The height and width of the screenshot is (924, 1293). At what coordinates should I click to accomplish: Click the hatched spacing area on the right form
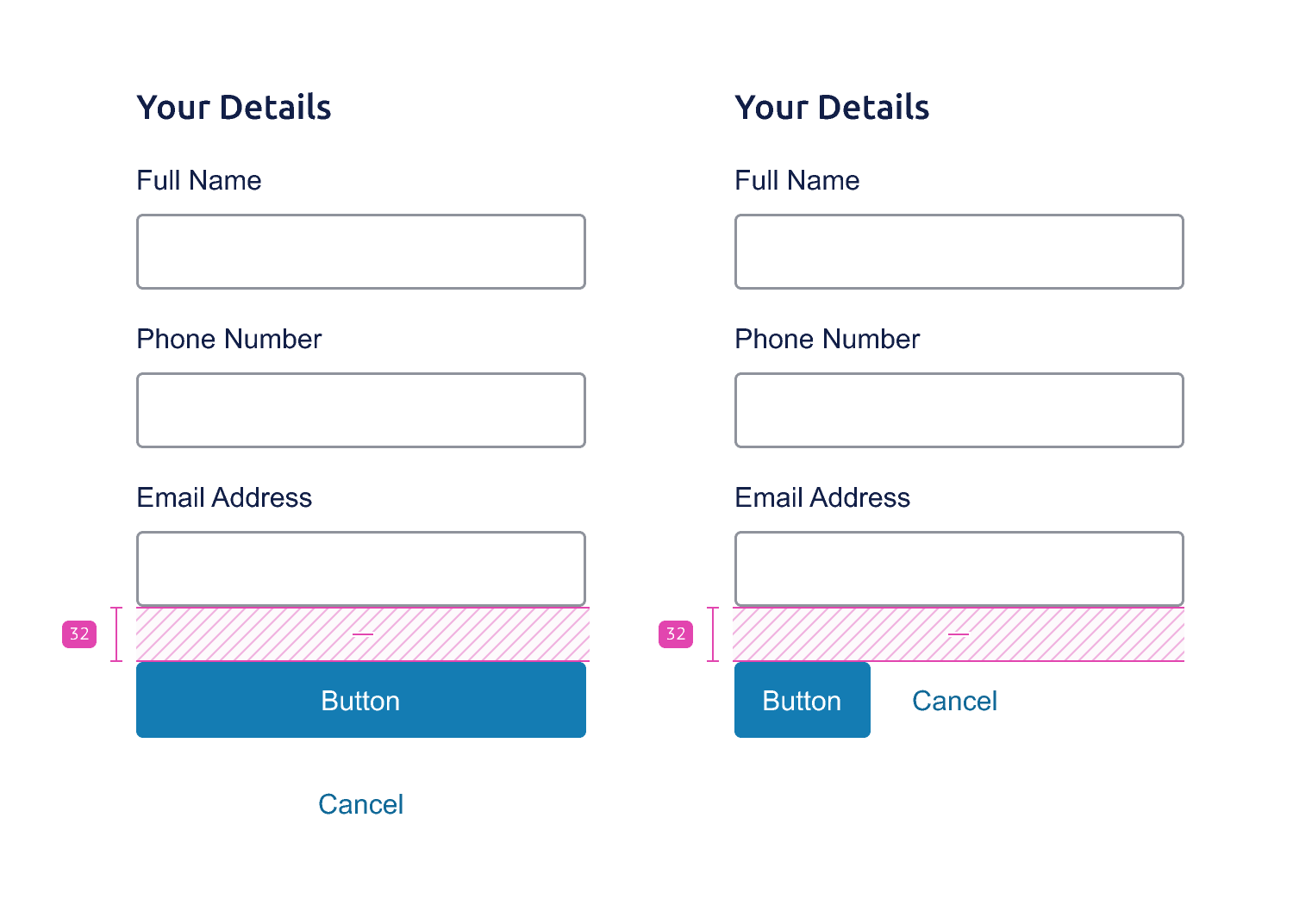point(959,634)
